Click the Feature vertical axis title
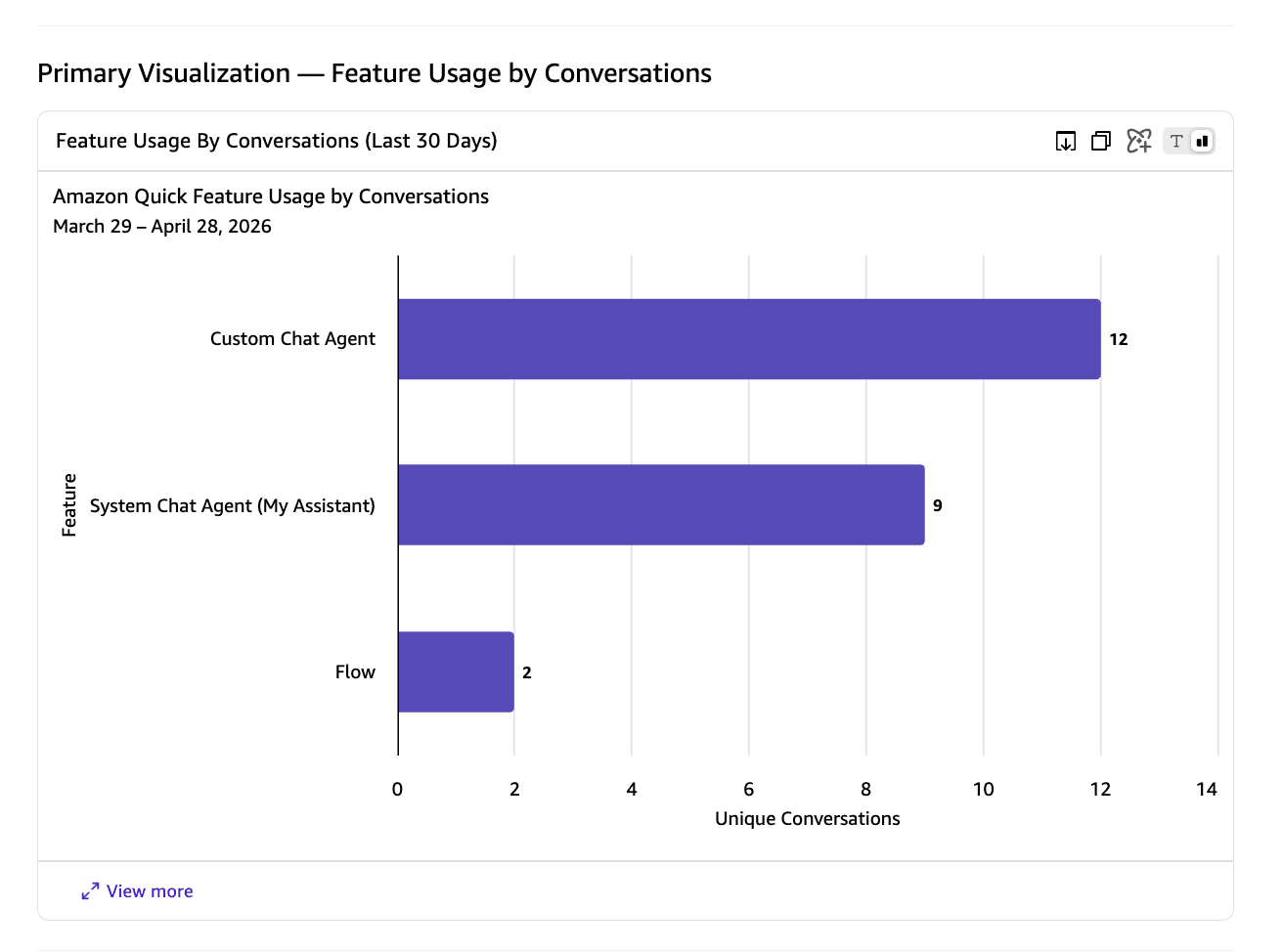 point(69,505)
